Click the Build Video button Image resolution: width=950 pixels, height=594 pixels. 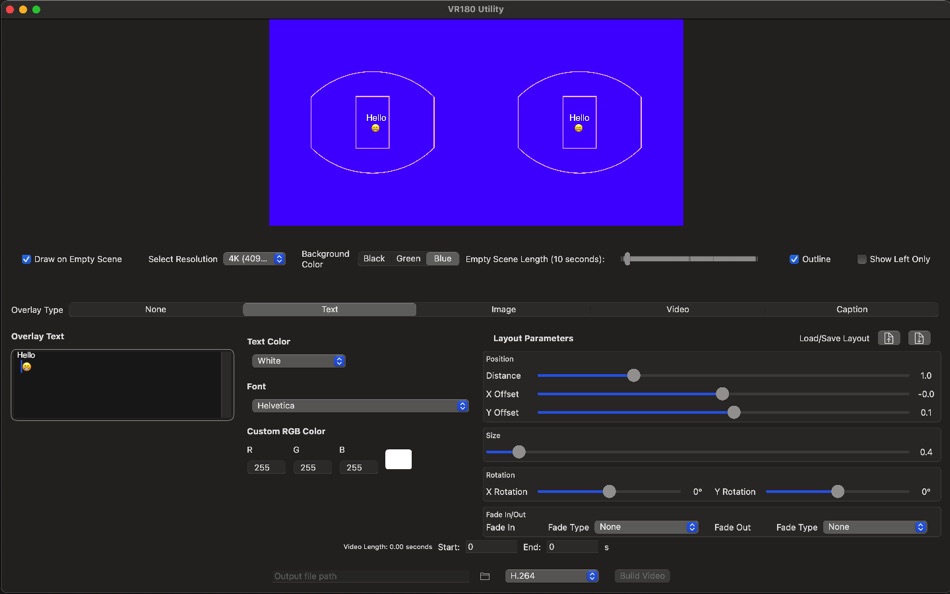click(642, 576)
